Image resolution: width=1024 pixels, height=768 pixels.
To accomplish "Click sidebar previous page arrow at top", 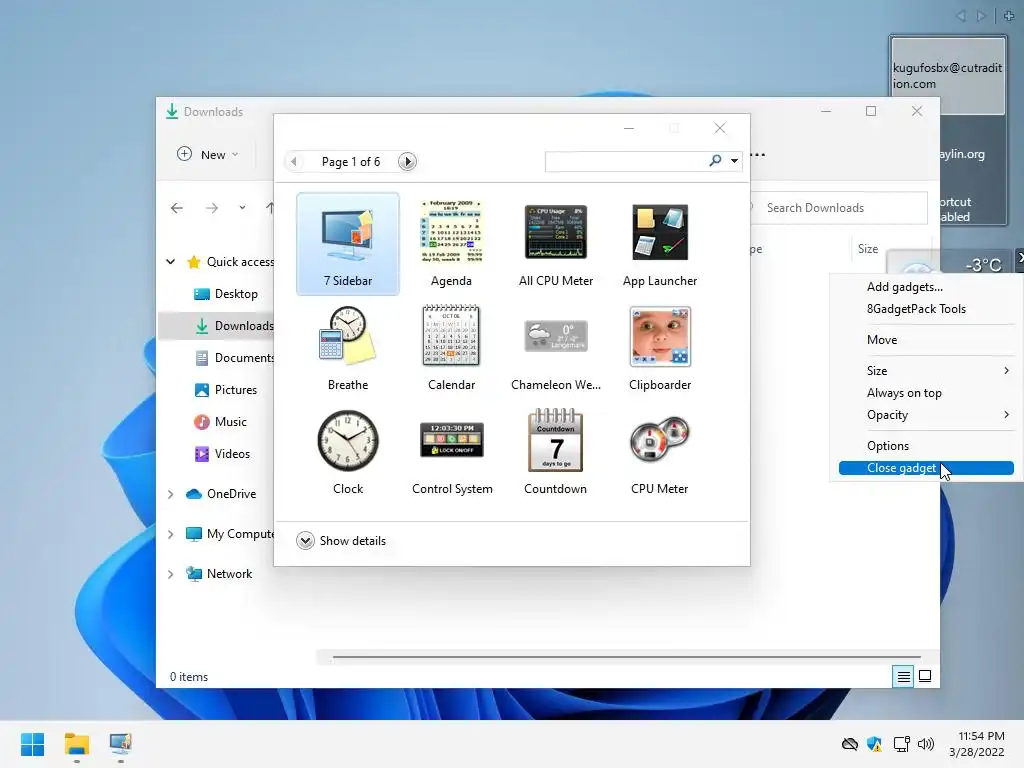I will pyautogui.click(x=961, y=16).
